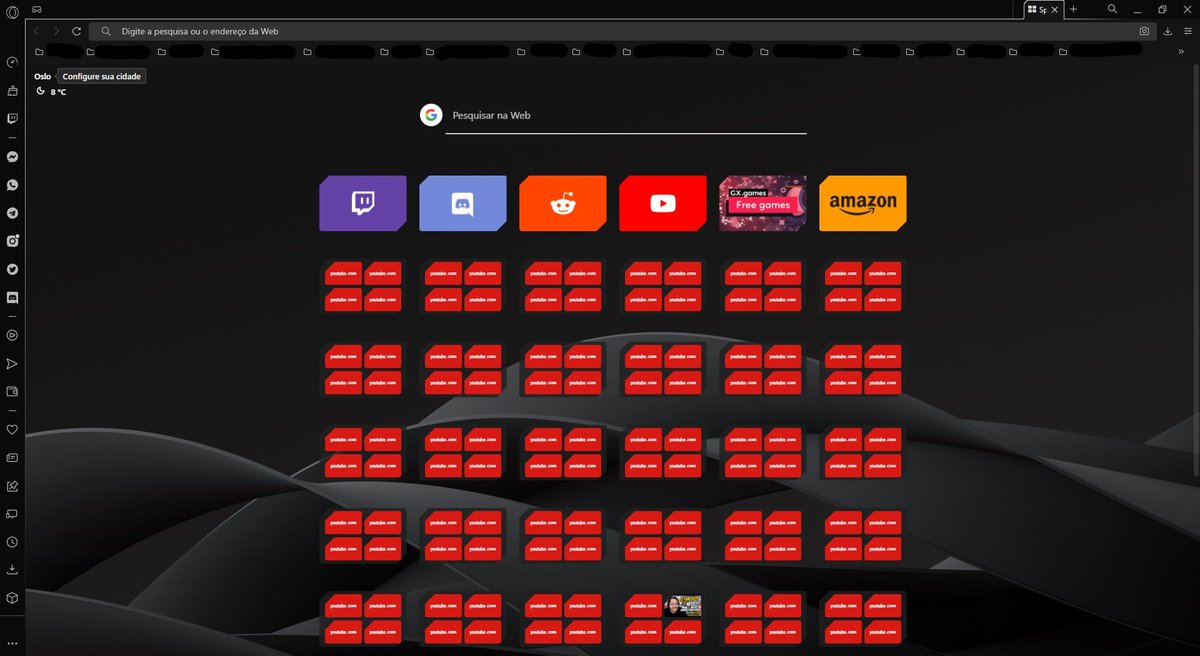Open Instagram in the sidebar
The width and height of the screenshot is (1200, 656).
(12, 241)
